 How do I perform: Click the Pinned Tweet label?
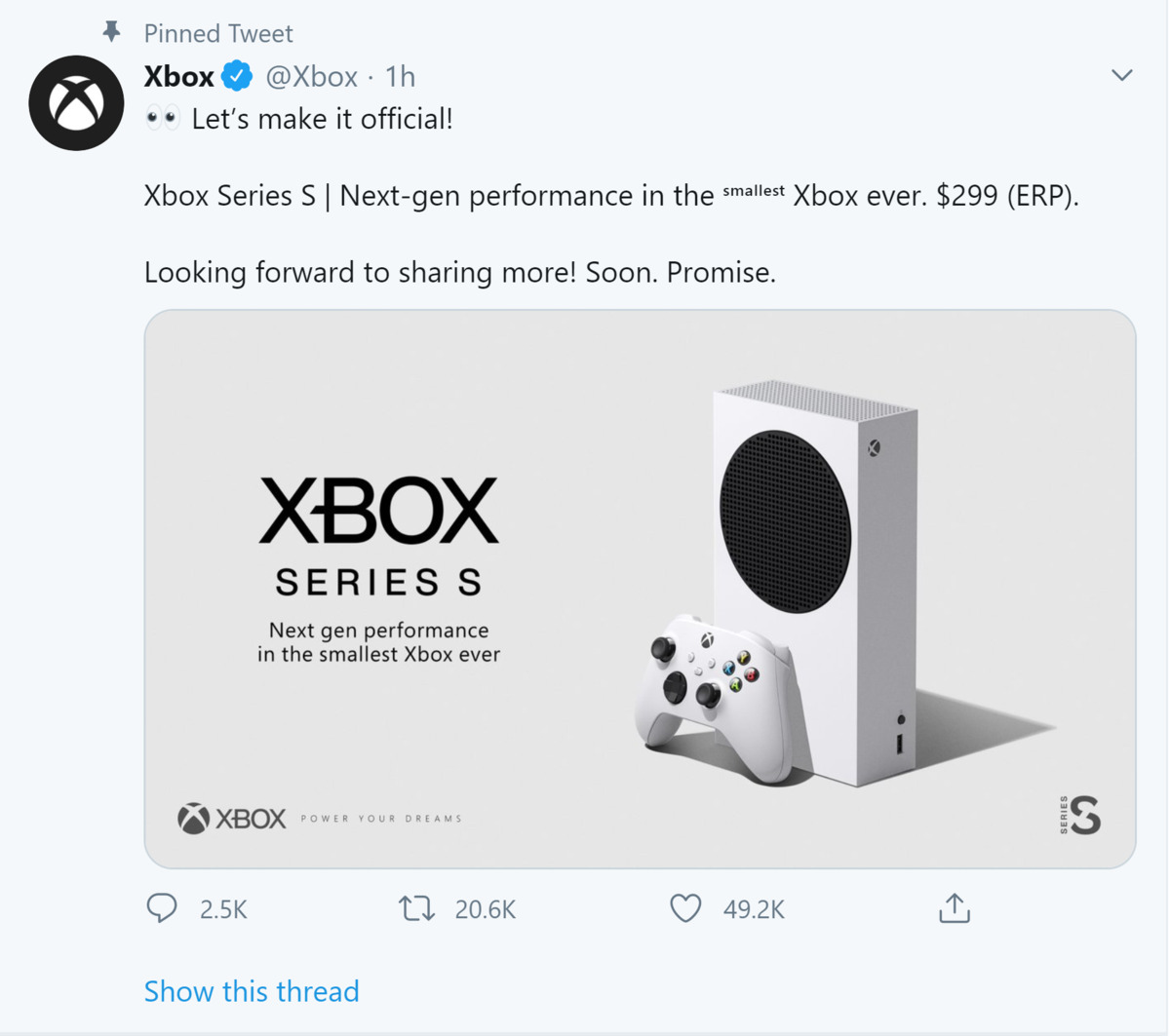[218, 33]
